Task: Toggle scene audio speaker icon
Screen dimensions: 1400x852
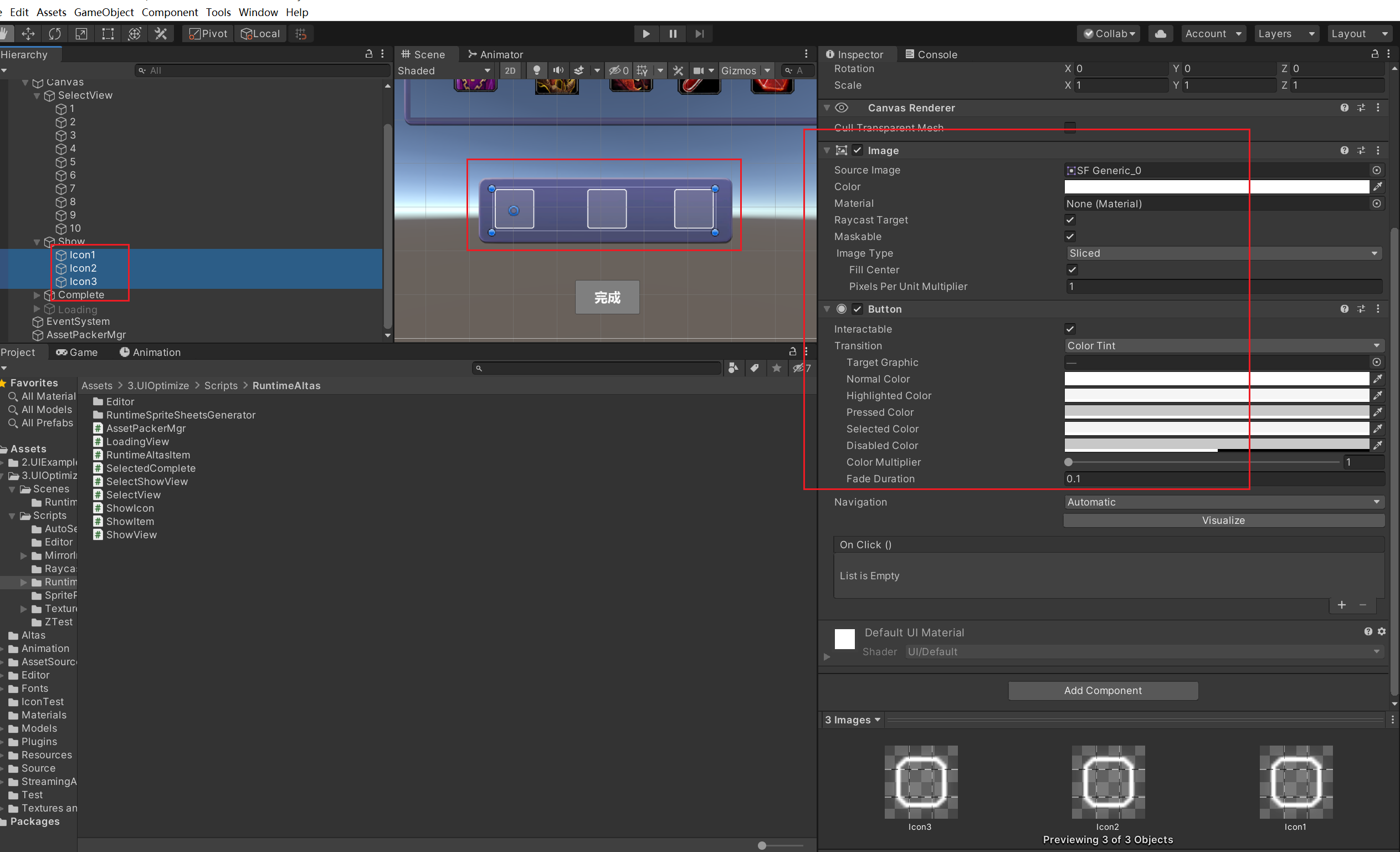Action: (558, 70)
